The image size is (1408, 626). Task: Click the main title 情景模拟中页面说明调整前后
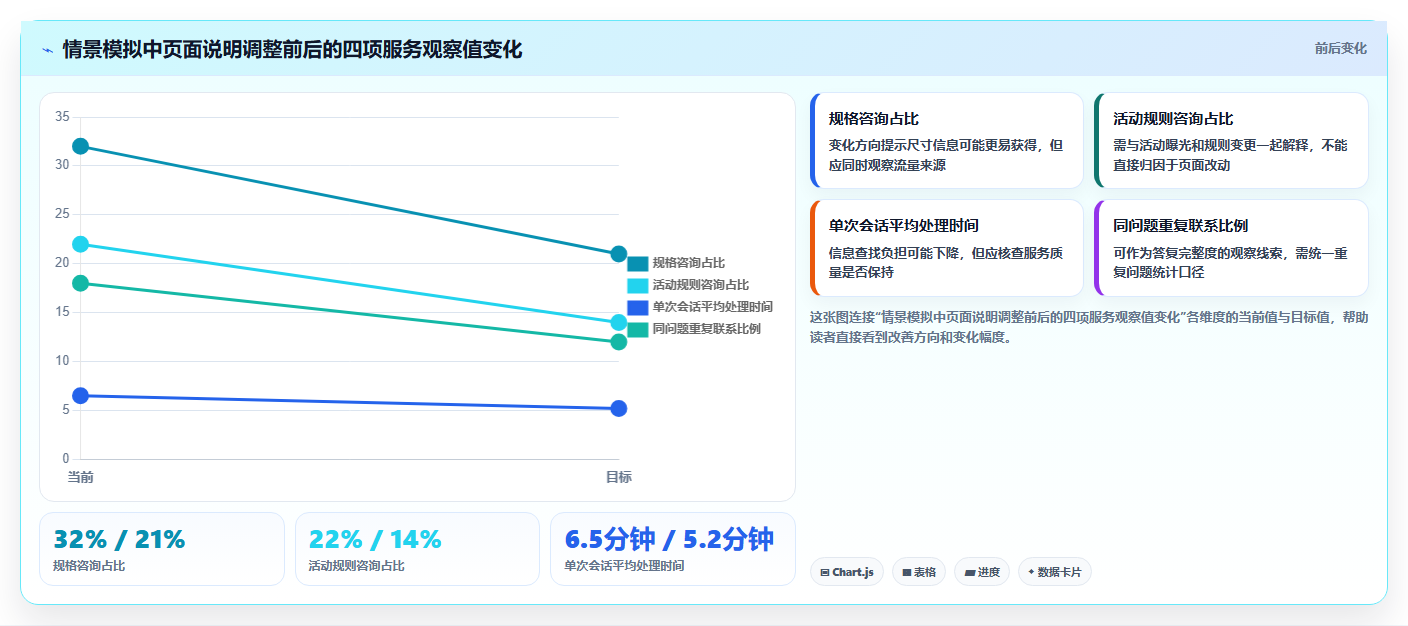[x=292, y=50]
